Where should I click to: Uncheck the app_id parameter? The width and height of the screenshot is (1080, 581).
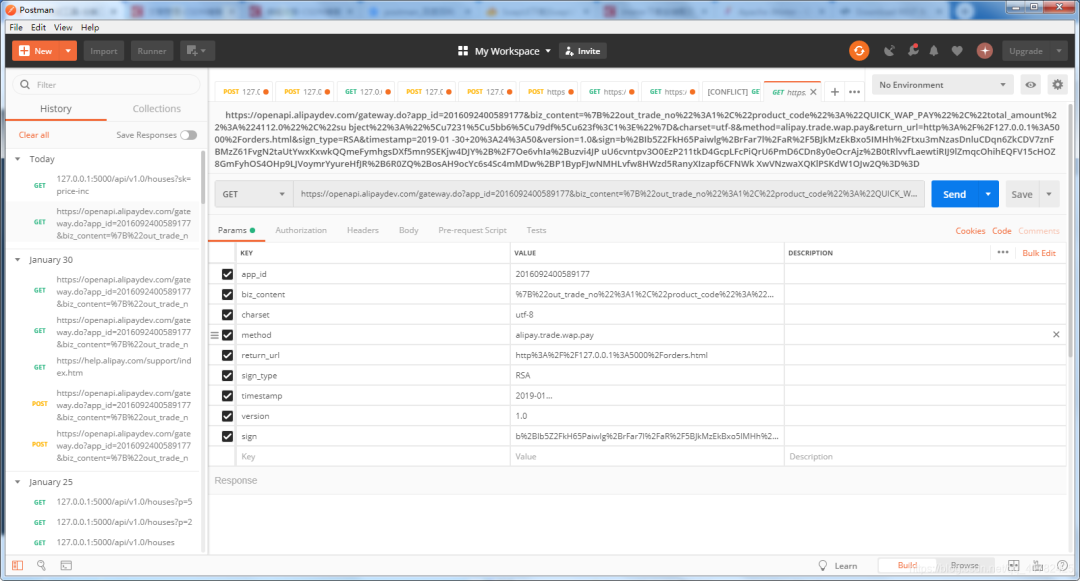click(x=227, y=274)
